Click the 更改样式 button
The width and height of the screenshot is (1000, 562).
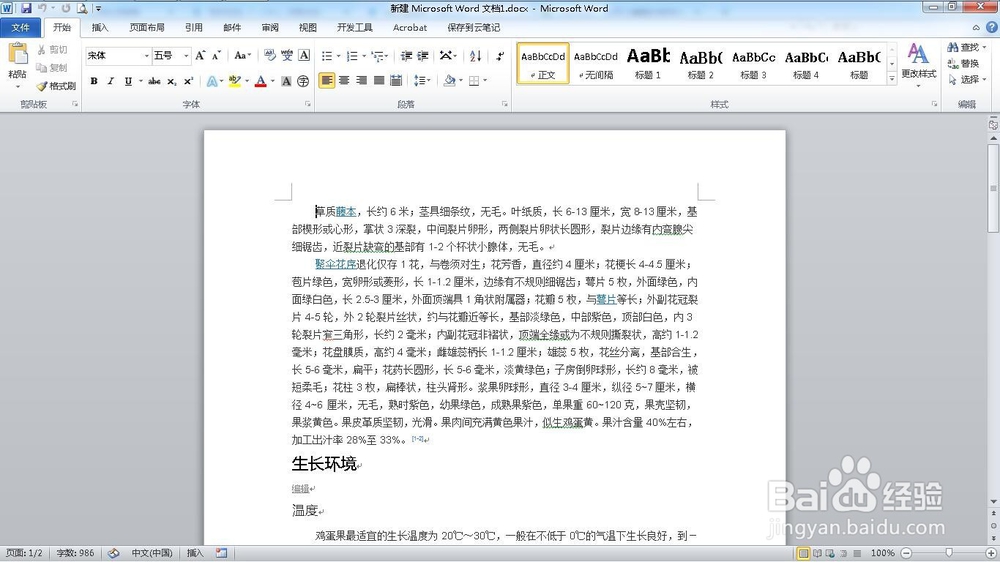click(918, 63)
